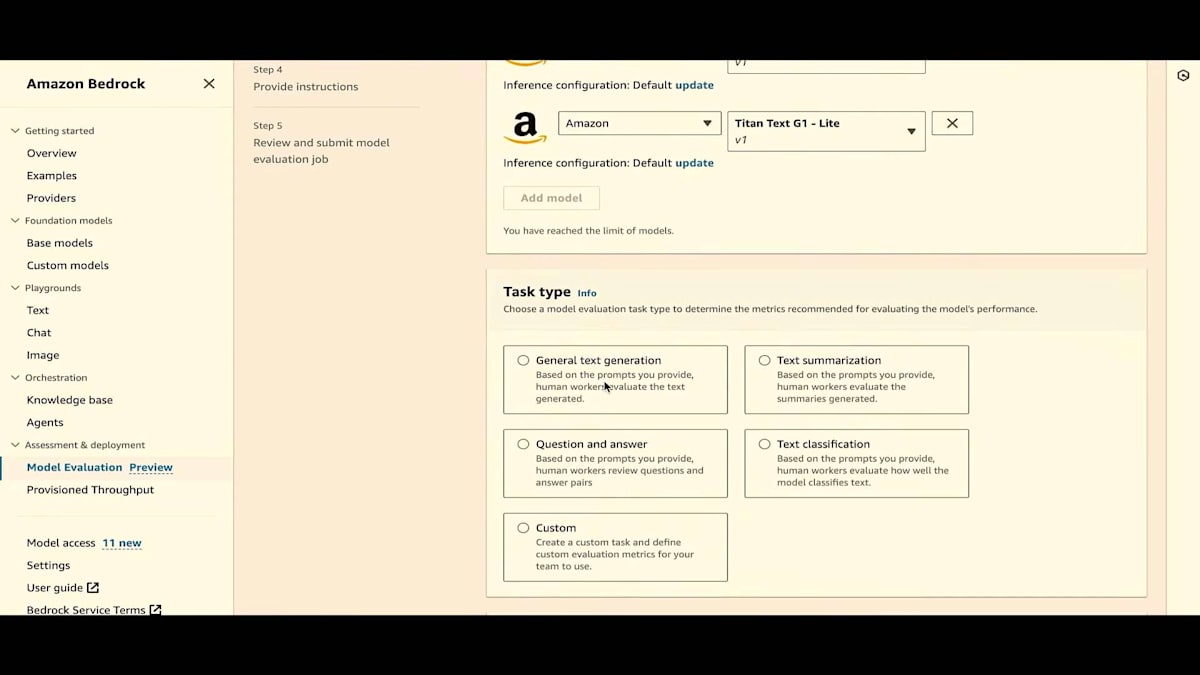Go to Knowledge base

click(70, 400)
